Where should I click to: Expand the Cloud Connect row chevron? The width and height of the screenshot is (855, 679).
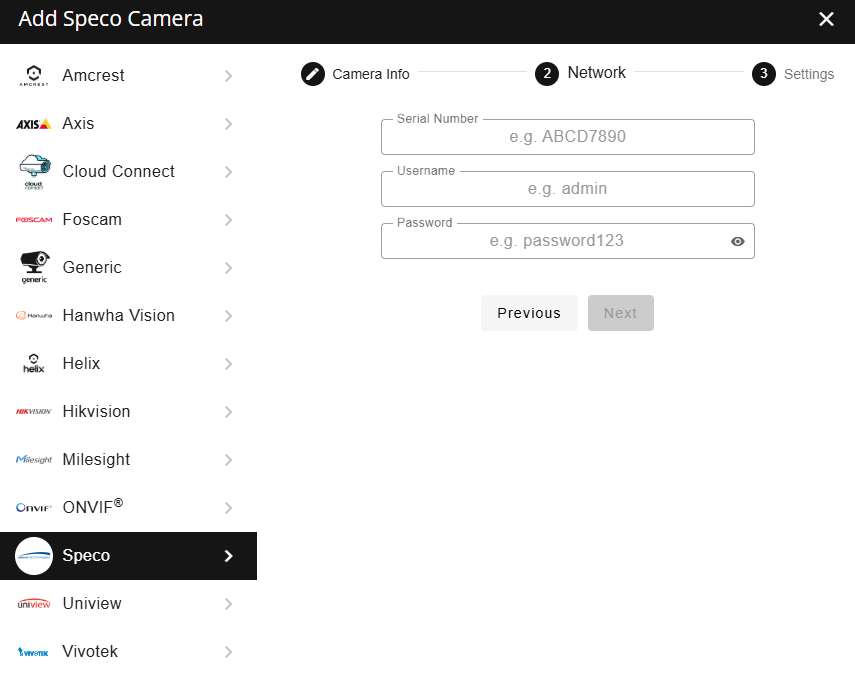tap(228, 172)
